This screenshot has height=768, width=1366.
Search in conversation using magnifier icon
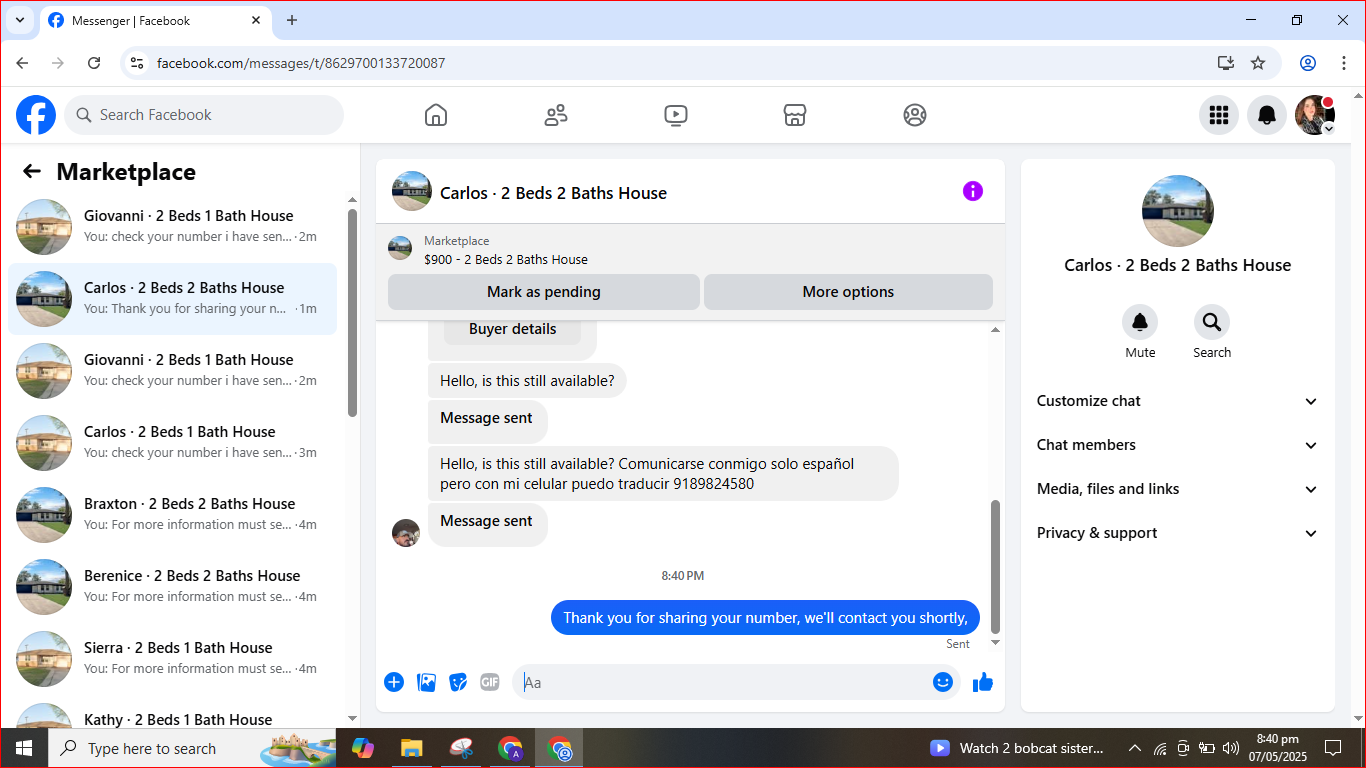click(x=1212, y=322)
